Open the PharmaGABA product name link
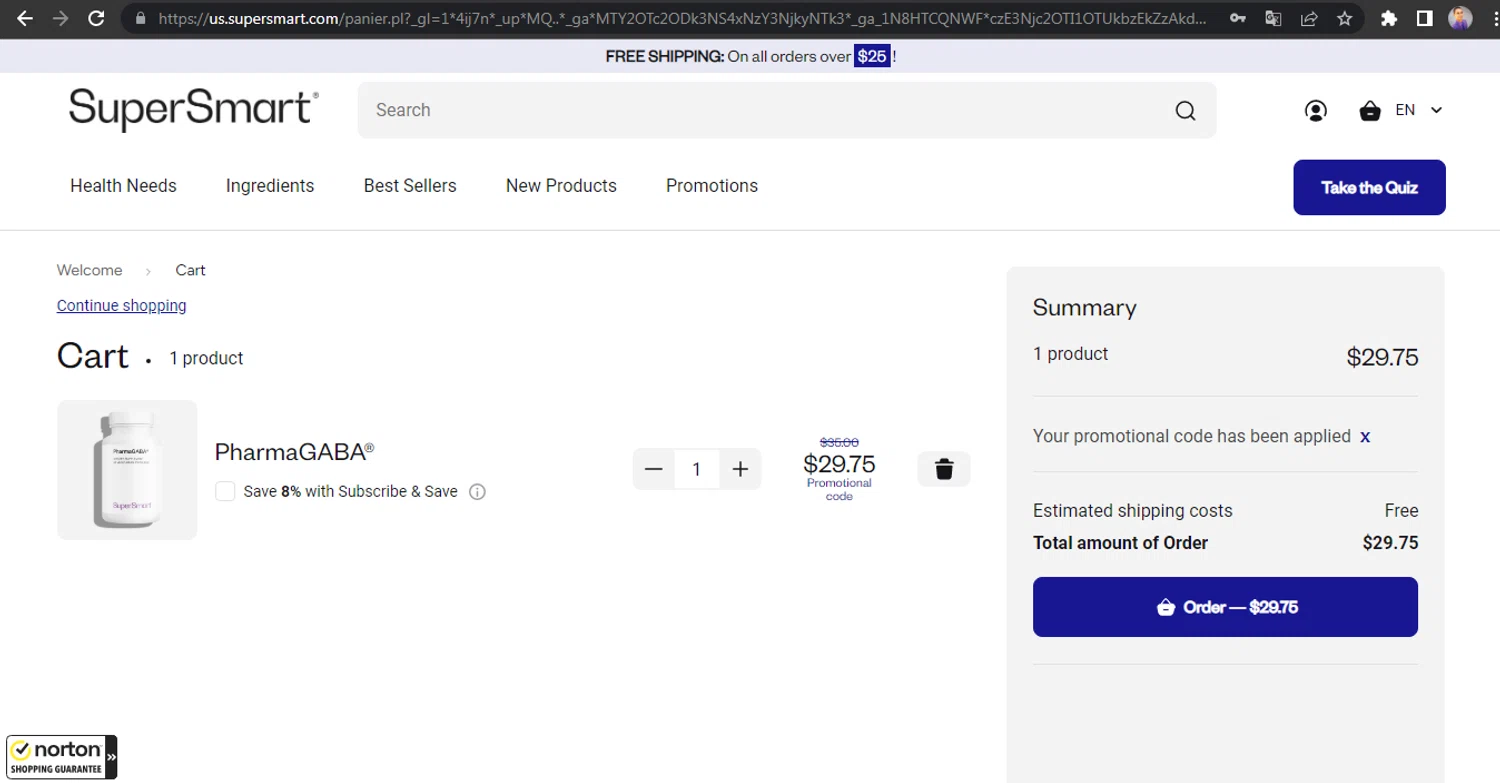The width and height of the screenshot is (1500, 783). (294, 452)
